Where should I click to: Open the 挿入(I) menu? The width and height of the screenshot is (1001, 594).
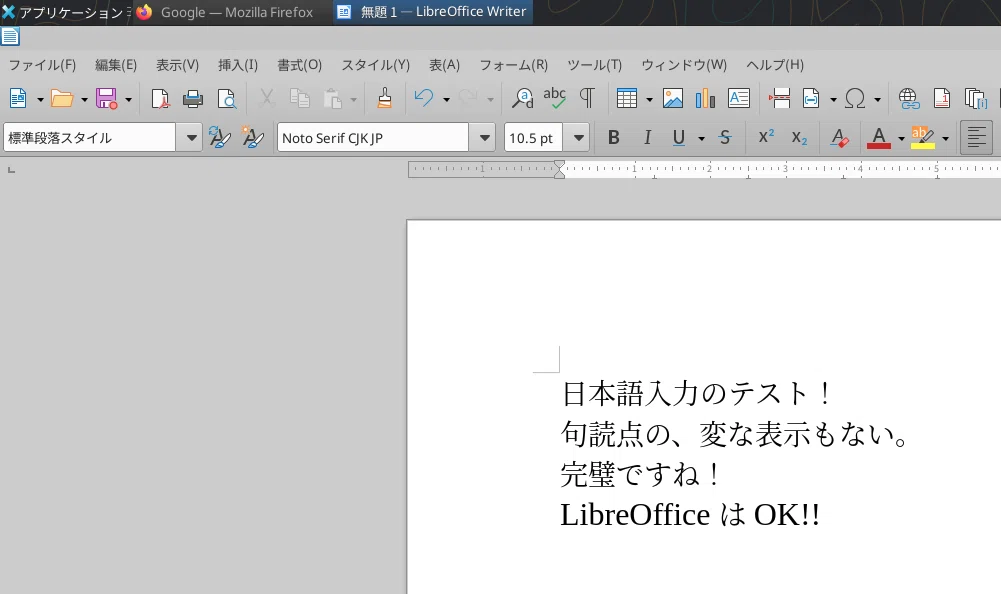(x=237, y=65)
